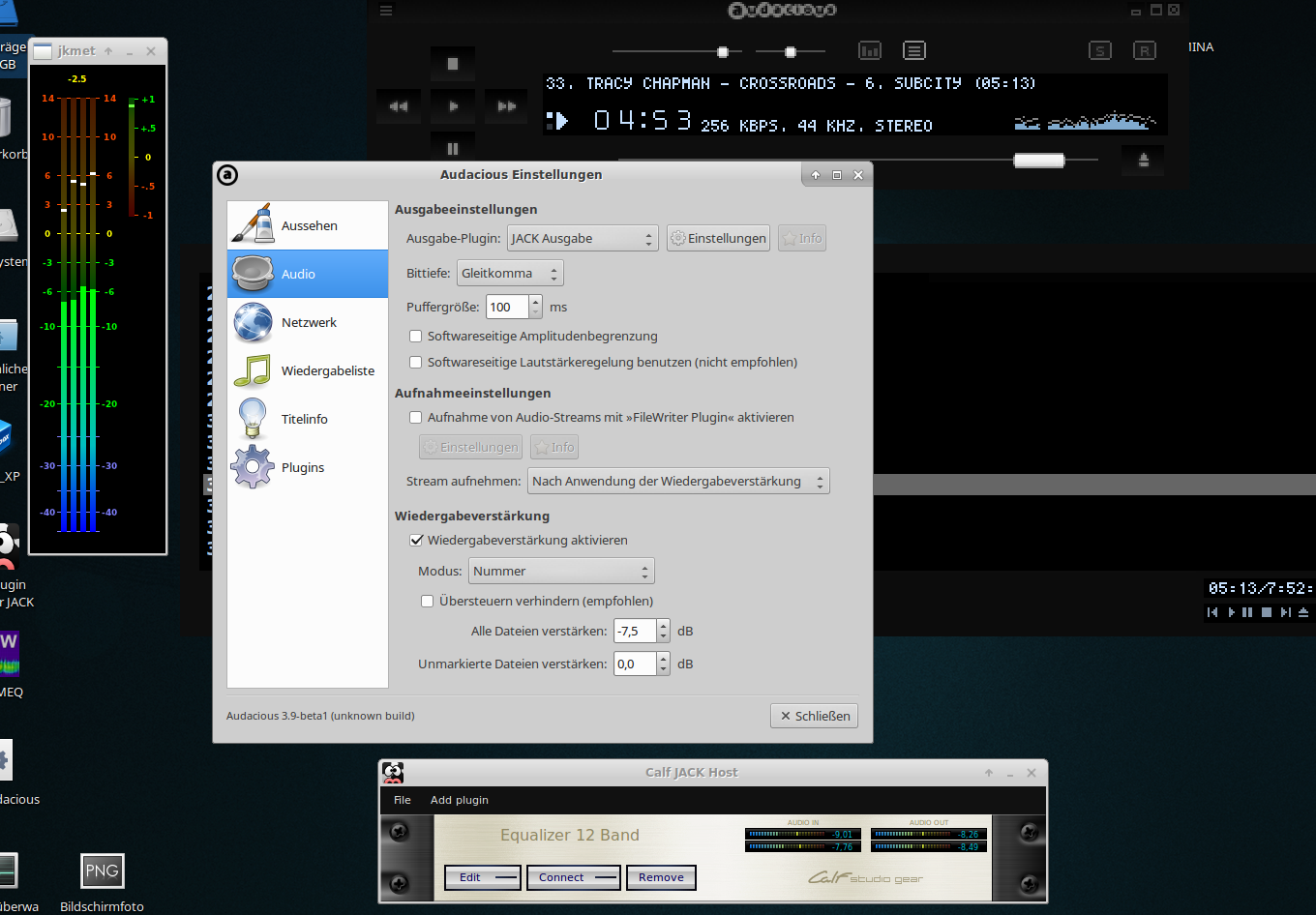Click Einstellungen button next to Ausgabe-Plugin
1316x915 pixels.
tap(718, 239)
